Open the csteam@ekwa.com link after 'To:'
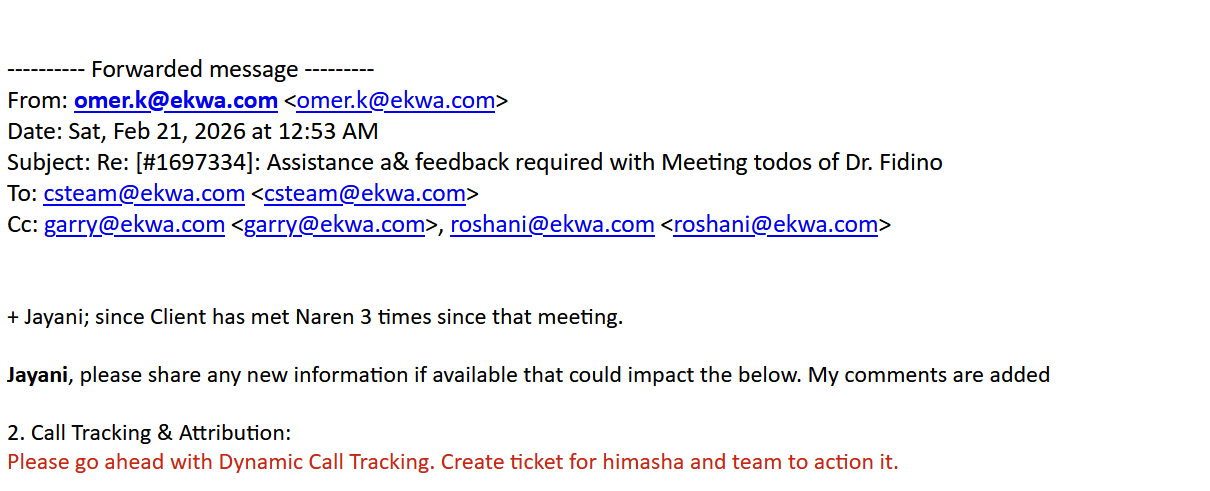Screen dimensions: 1210x491 tap(144, 193)
